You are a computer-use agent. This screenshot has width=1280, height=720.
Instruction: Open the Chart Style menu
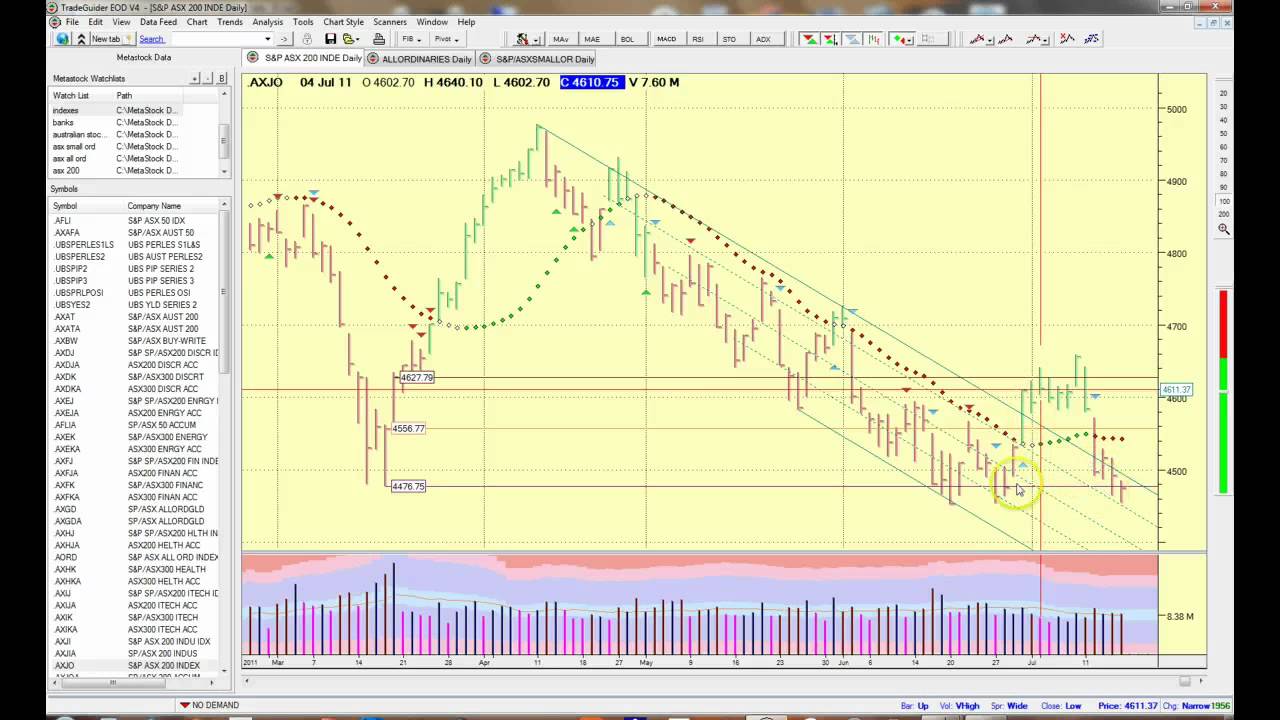(344, 21)
